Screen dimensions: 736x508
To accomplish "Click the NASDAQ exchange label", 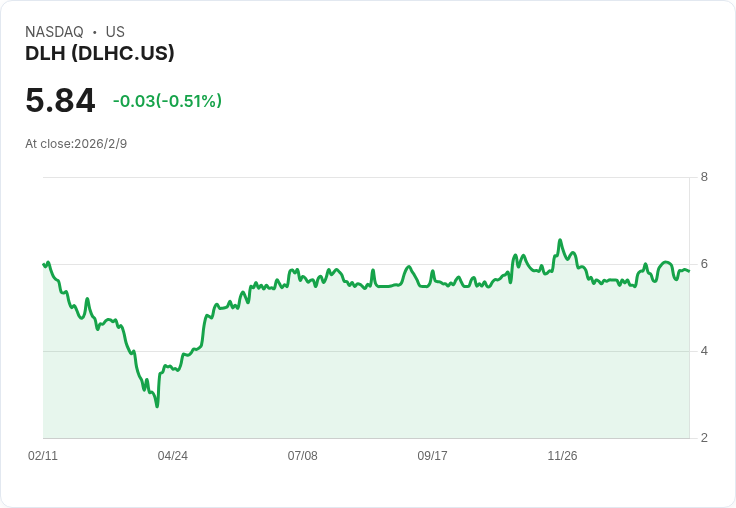I will [54, 32].
